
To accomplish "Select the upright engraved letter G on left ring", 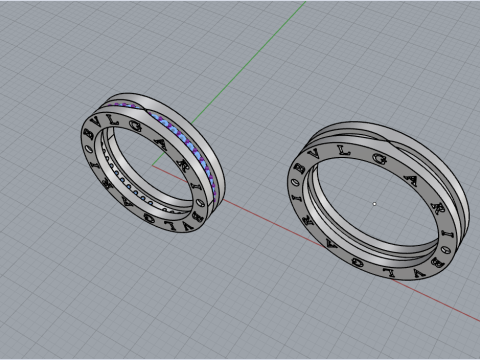I will click(135, 126).
